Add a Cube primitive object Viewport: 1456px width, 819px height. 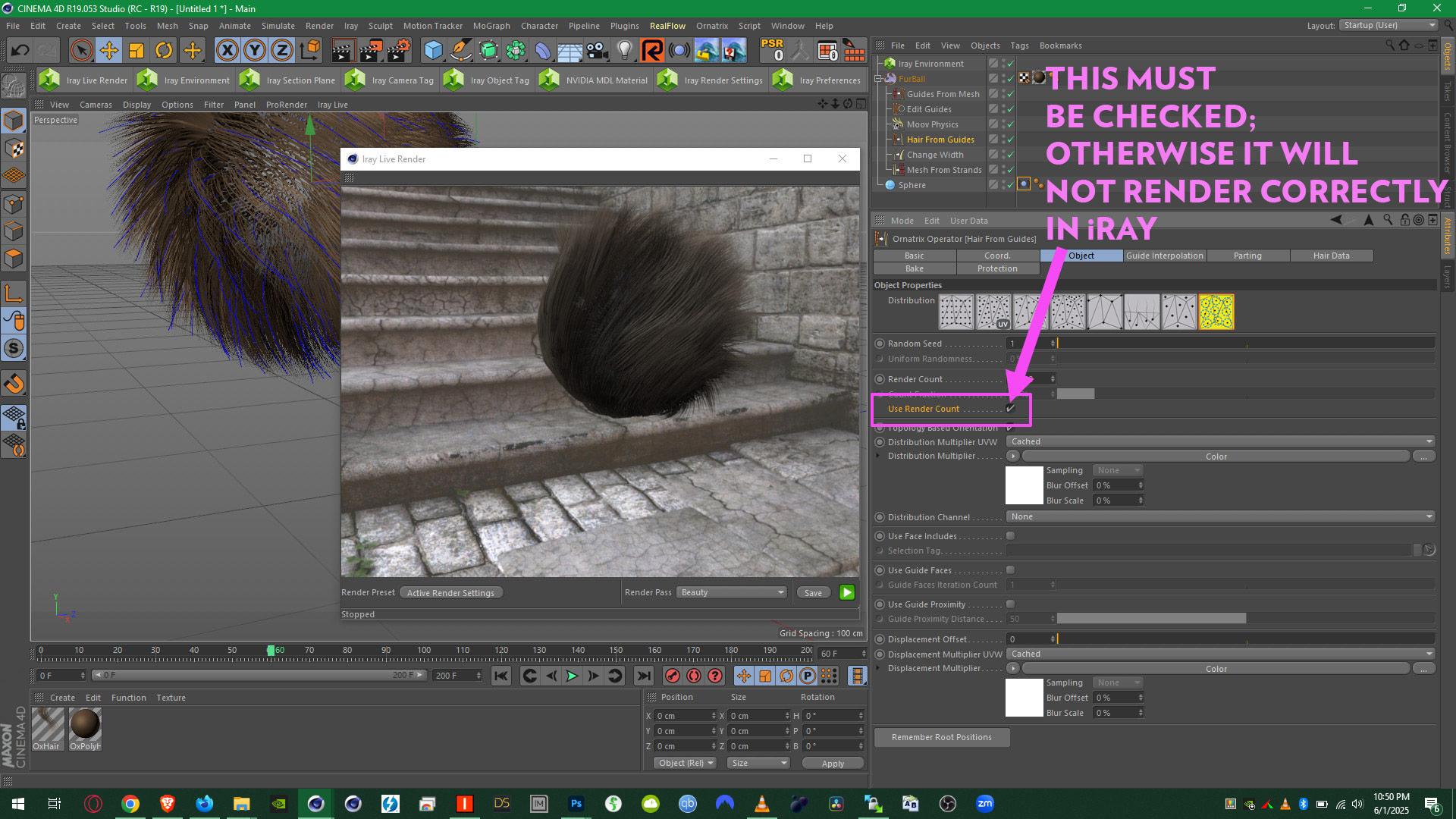(x=433, y=51)
